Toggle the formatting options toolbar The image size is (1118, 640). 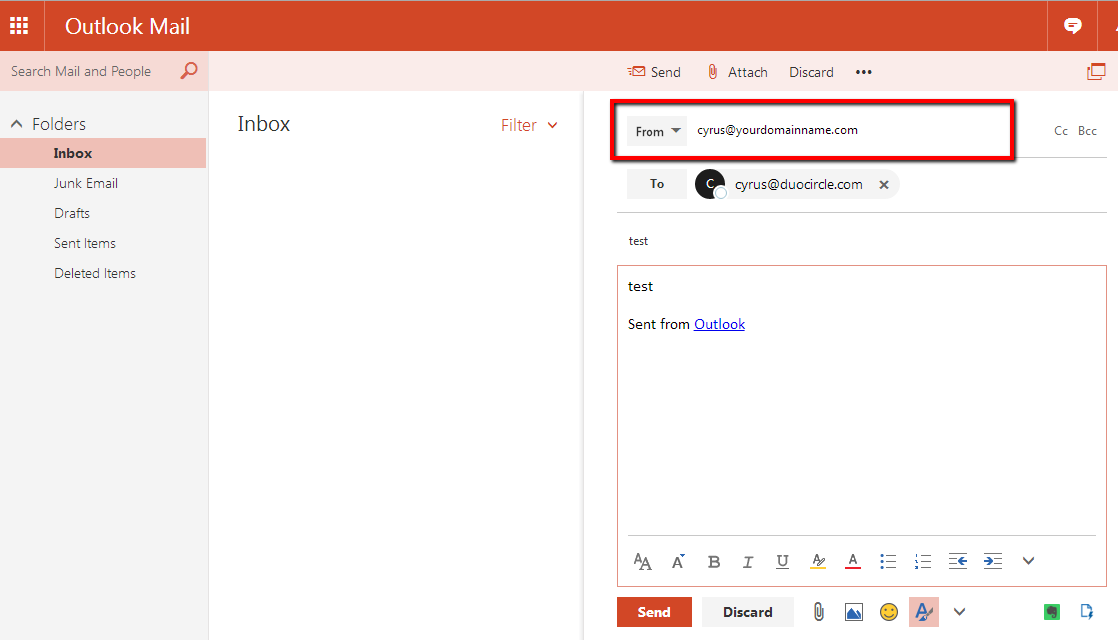click(923, 612)
